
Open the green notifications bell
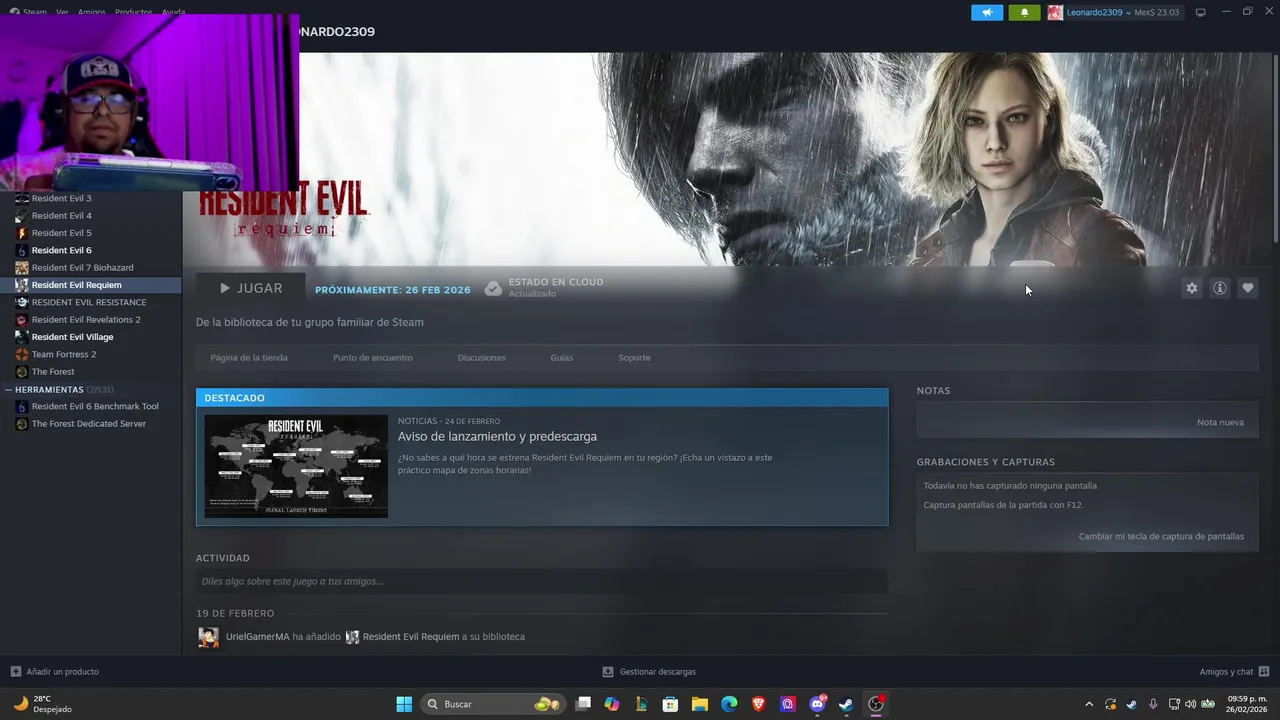[1024, 12]
